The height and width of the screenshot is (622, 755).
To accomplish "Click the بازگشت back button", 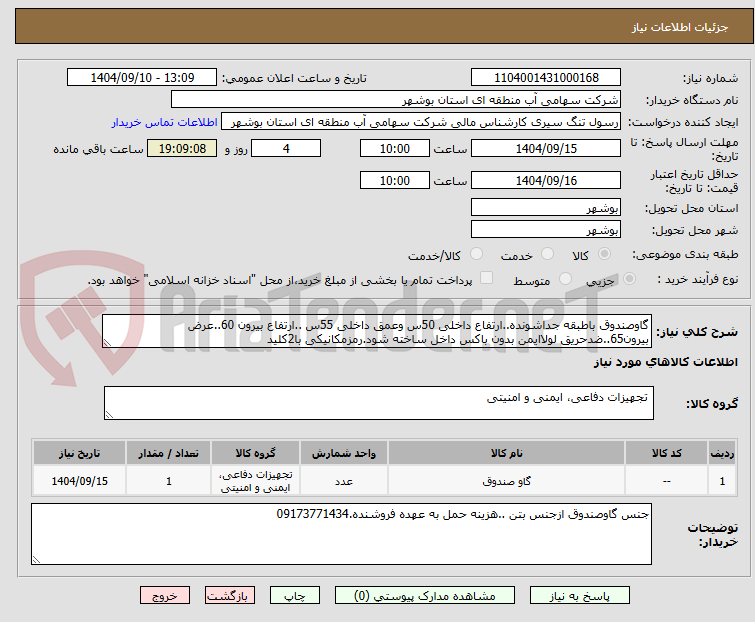I will [230, 596].
